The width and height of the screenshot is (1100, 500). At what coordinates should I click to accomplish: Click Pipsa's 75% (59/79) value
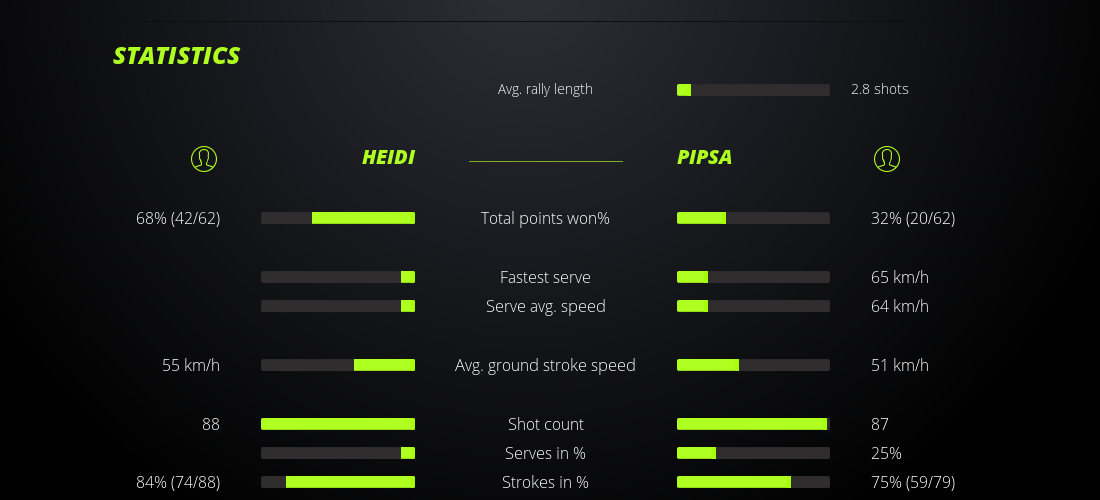click(x=912, y=482)
